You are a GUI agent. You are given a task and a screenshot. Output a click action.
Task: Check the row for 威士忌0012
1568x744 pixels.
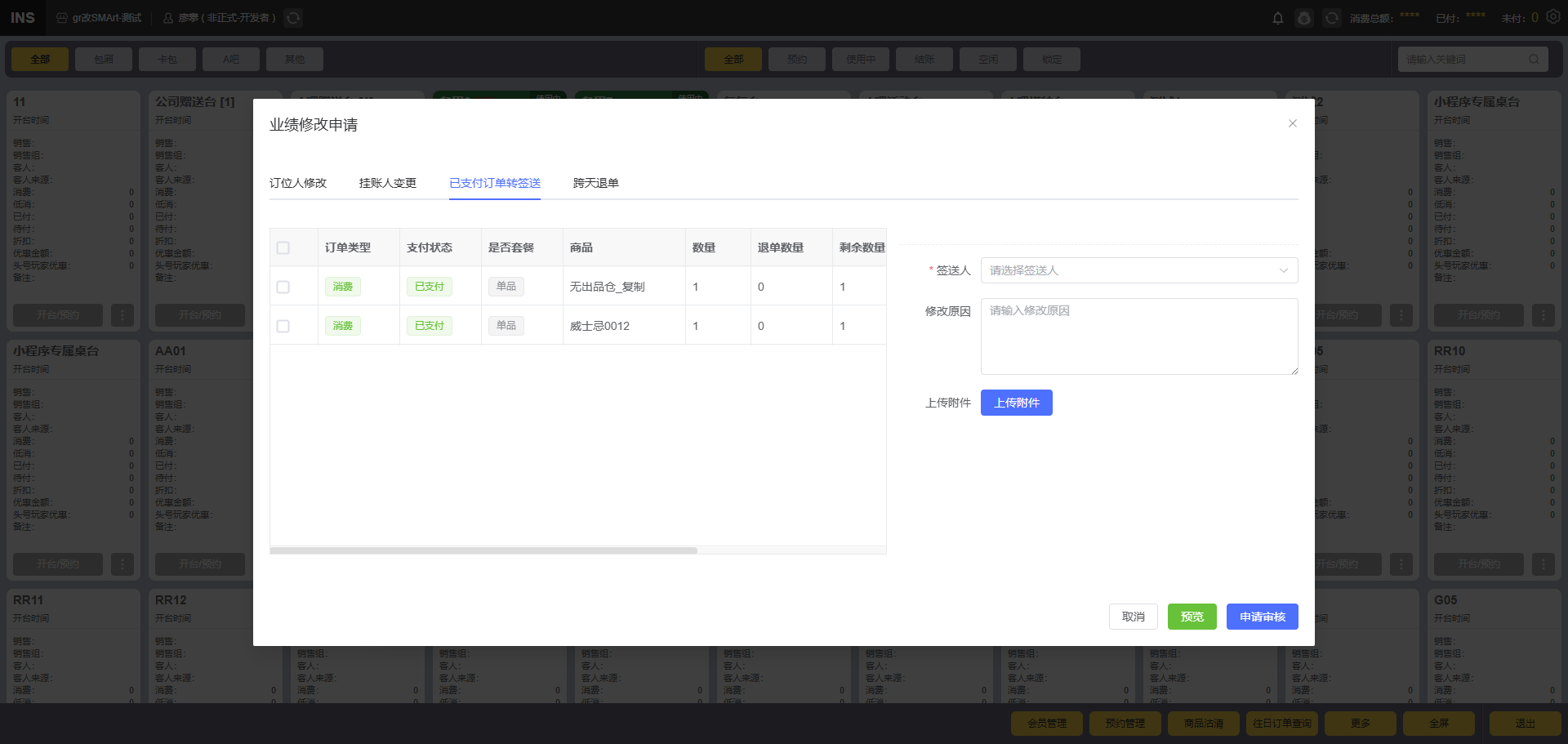point(283,326)
